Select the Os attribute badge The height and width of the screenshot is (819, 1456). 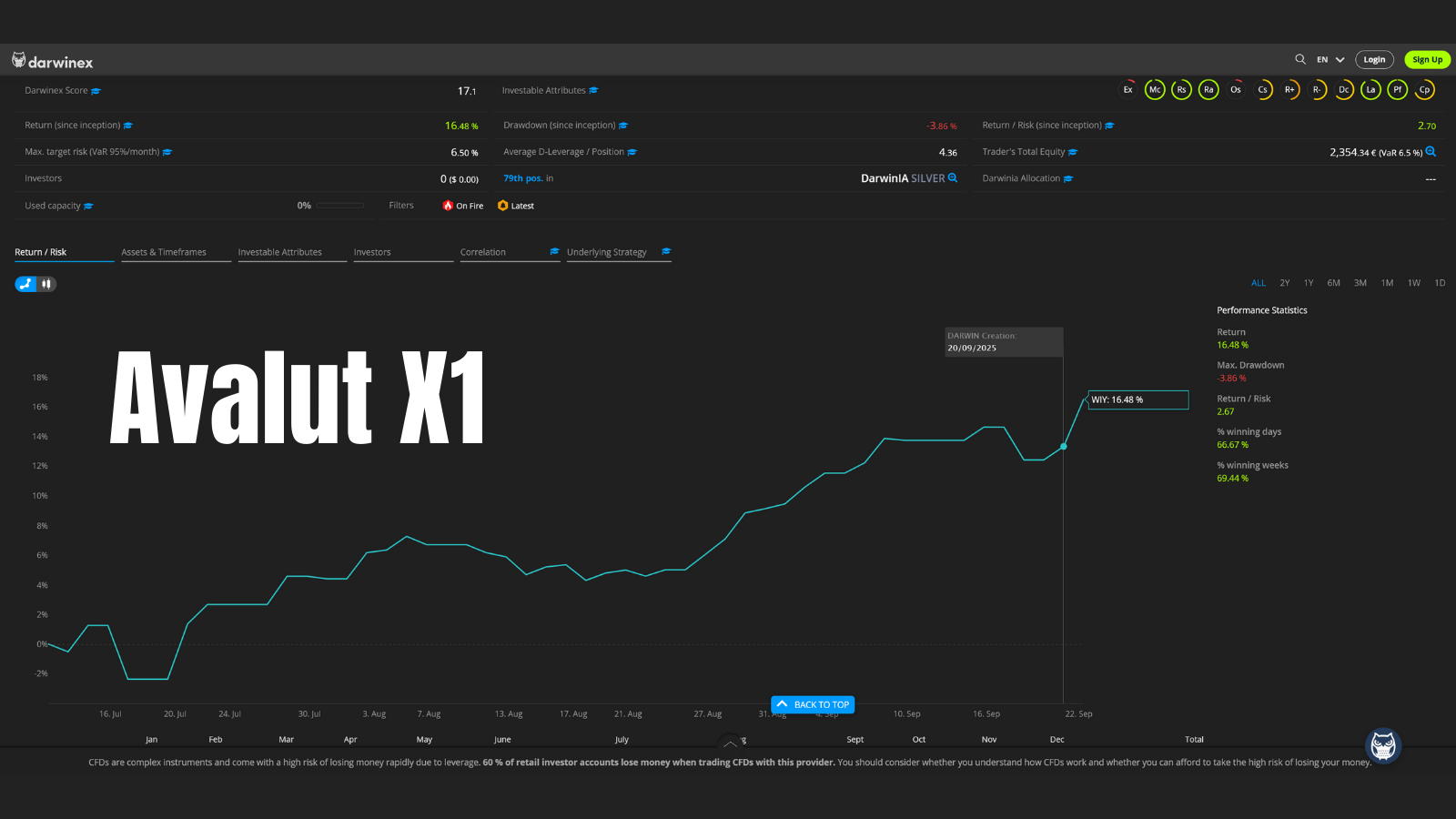point(1236,89)
